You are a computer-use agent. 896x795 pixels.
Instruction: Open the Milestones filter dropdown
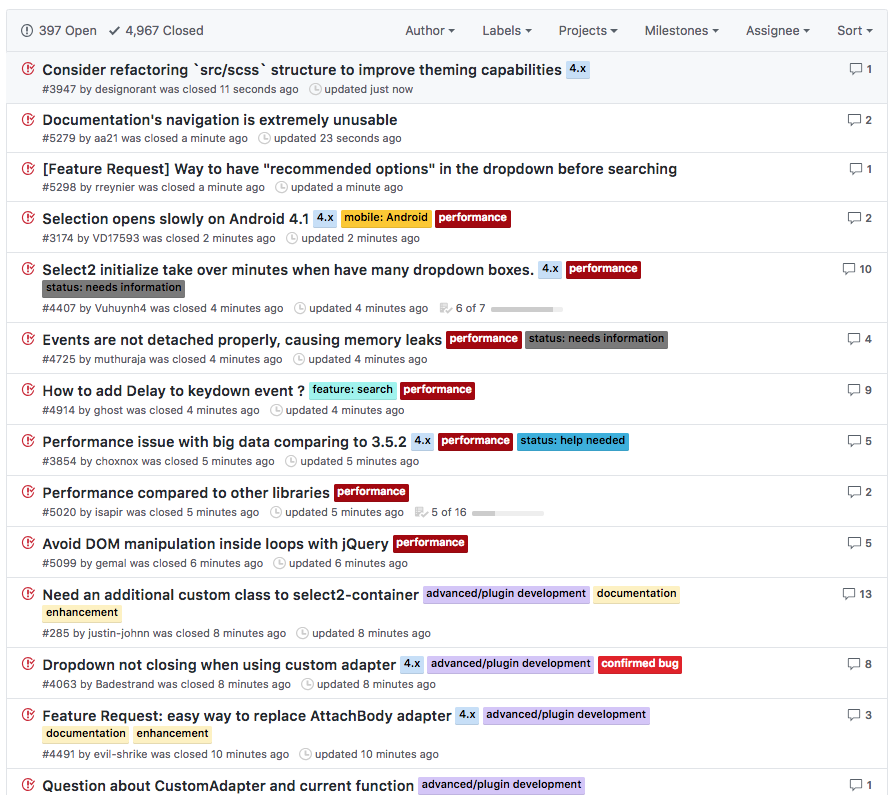[681, 30]
